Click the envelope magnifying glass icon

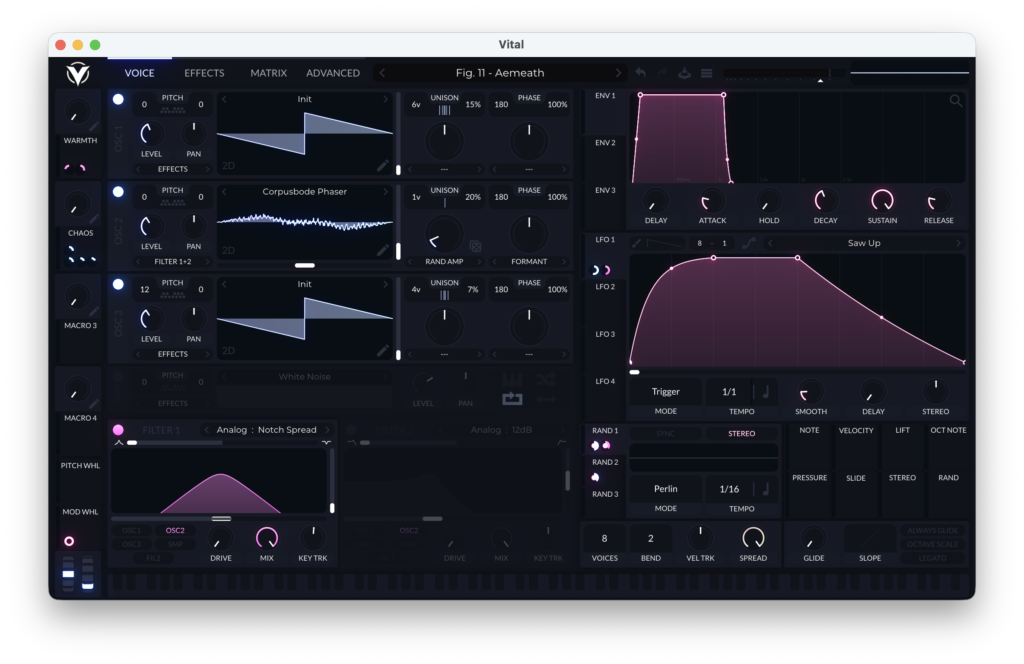tap(956, 101)
